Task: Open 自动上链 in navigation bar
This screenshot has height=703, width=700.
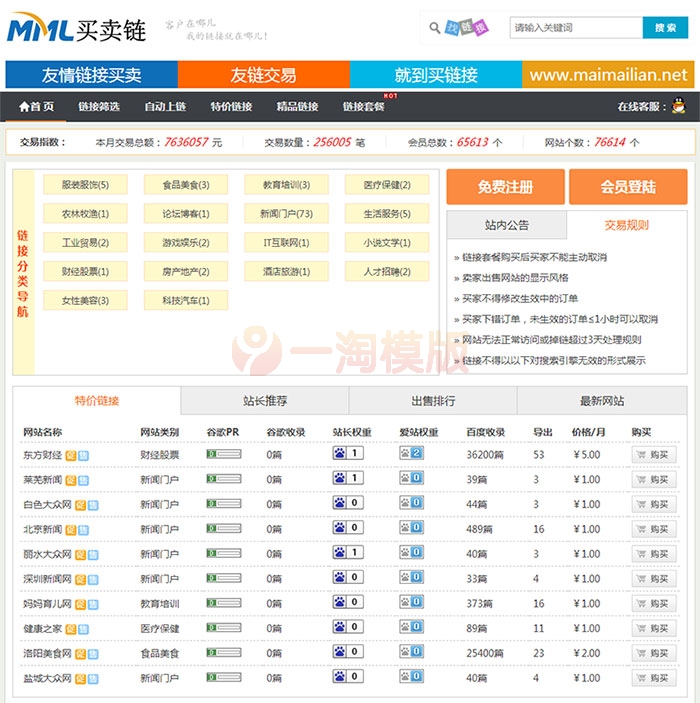Action: 165,107
